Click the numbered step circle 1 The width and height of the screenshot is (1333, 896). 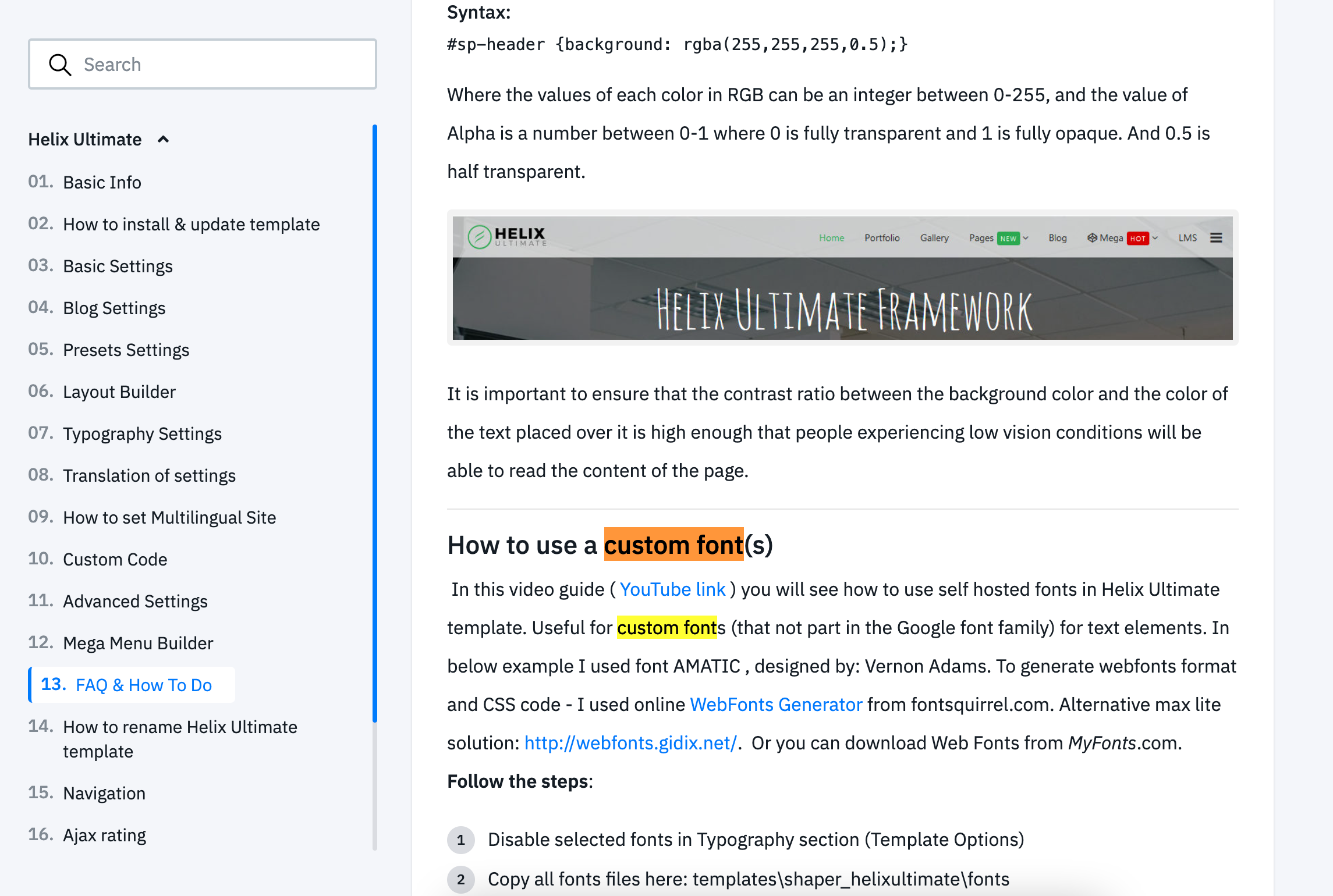pos(460,840)
